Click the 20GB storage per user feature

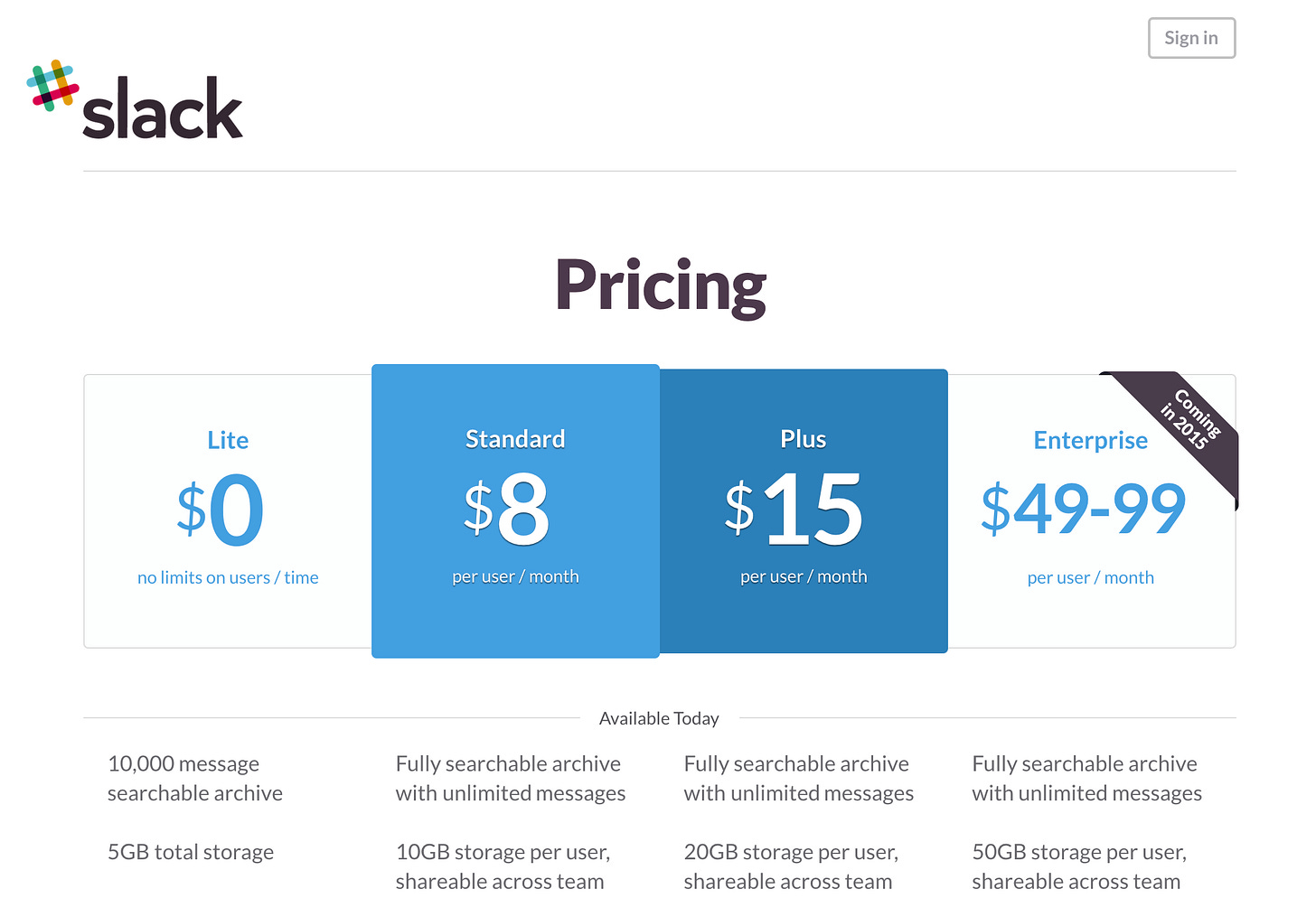791,866
